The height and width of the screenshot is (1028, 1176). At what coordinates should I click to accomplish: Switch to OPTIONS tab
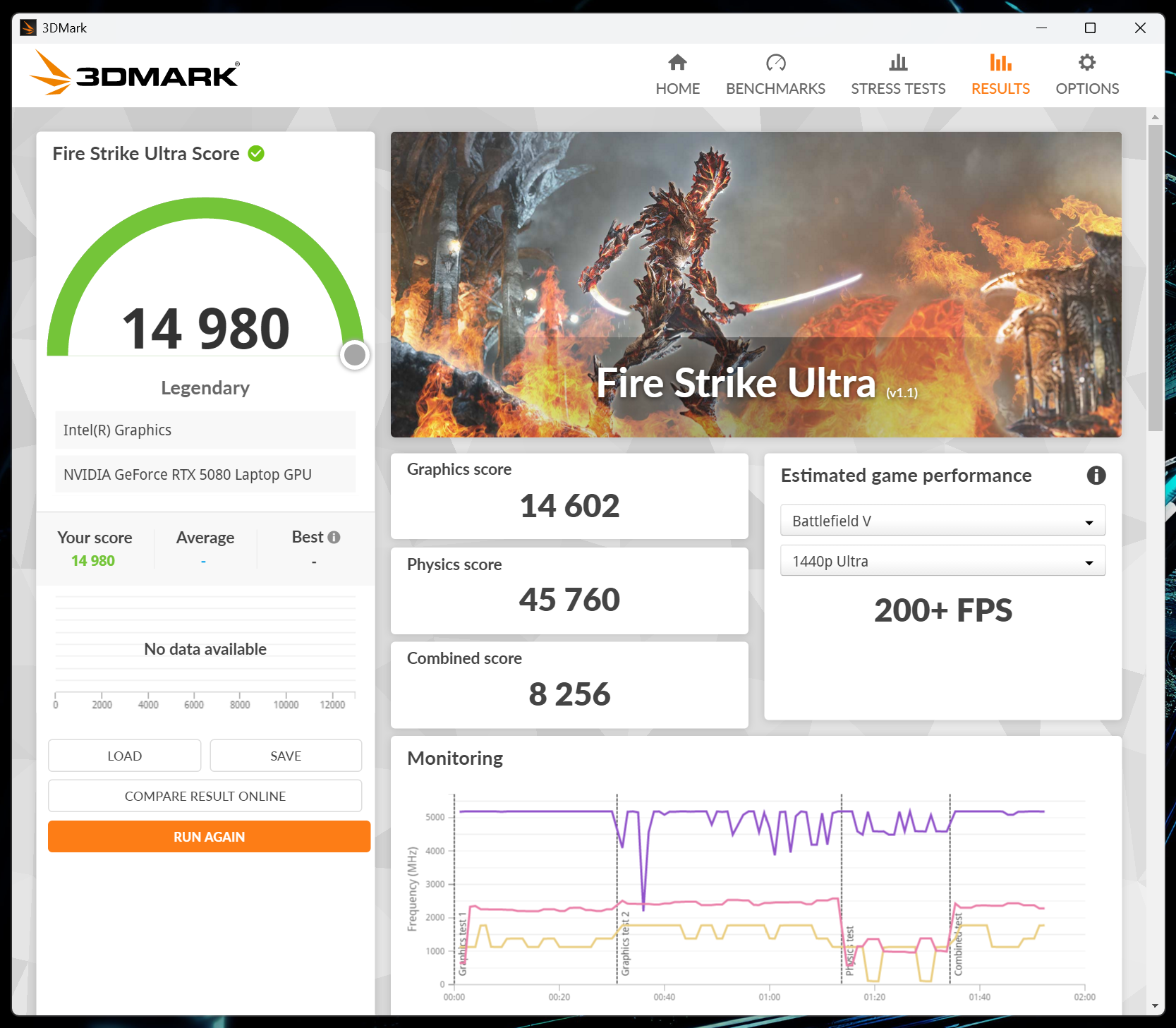tap(1087, 73)
